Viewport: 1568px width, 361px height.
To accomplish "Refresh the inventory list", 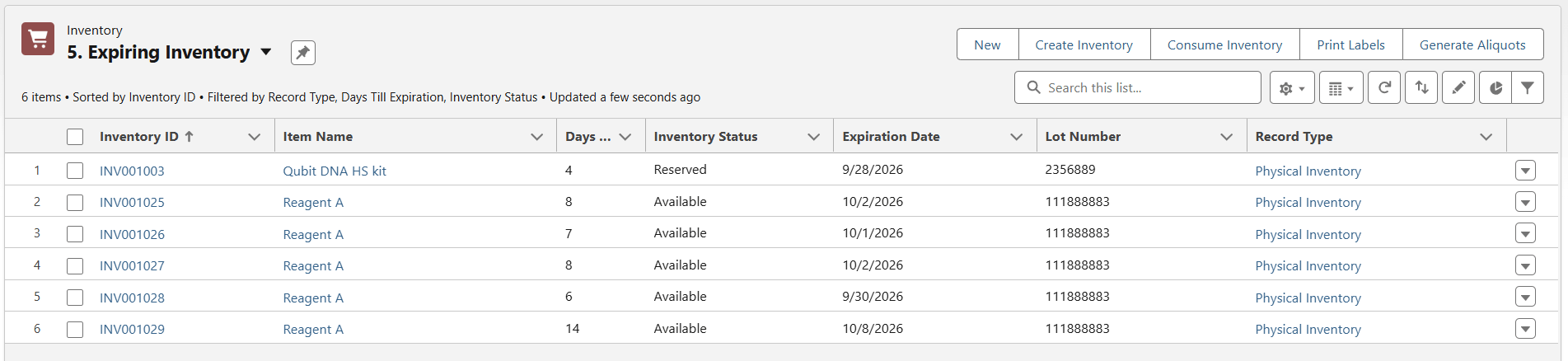I will [1385, 87].
